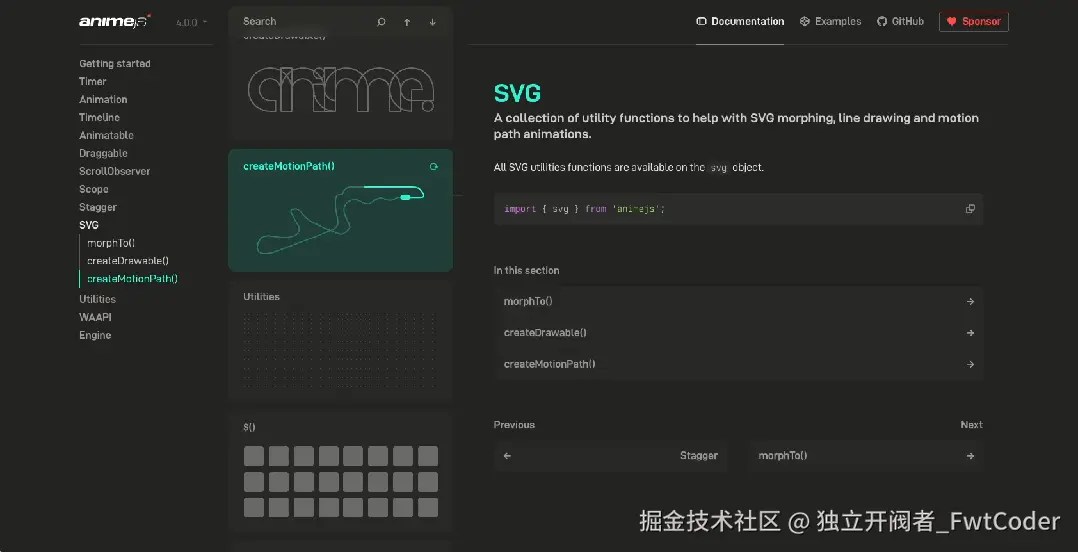The width and height of the screenshot is (1078, 552).
Task: Click the anime.js logo
Action: coord(115,21)
